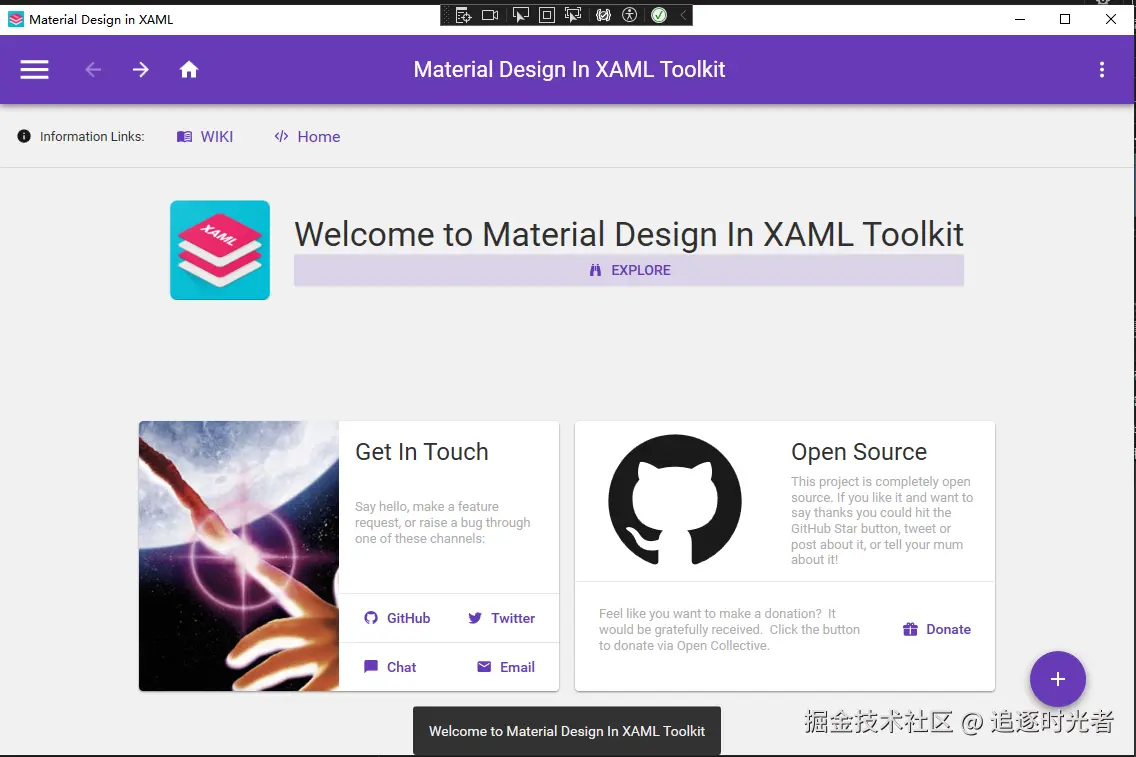Click the braces binding check debug icon
Viewport: 1136px width, 757px height.
click(603, 15)
